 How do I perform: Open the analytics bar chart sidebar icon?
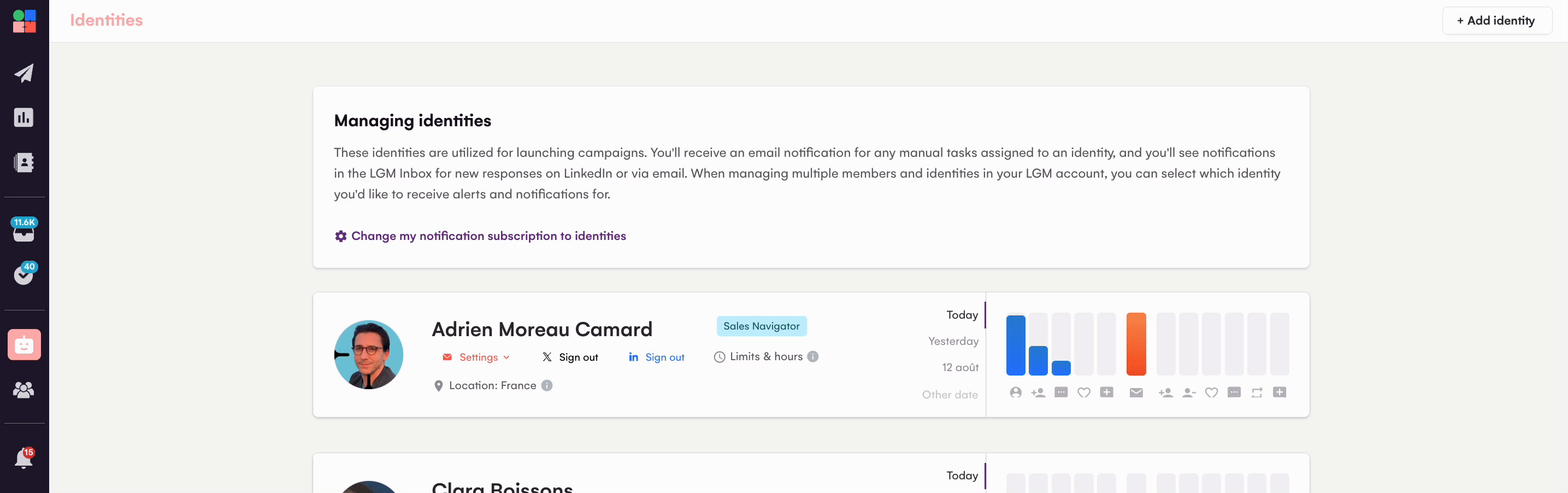tap(23, 118)
